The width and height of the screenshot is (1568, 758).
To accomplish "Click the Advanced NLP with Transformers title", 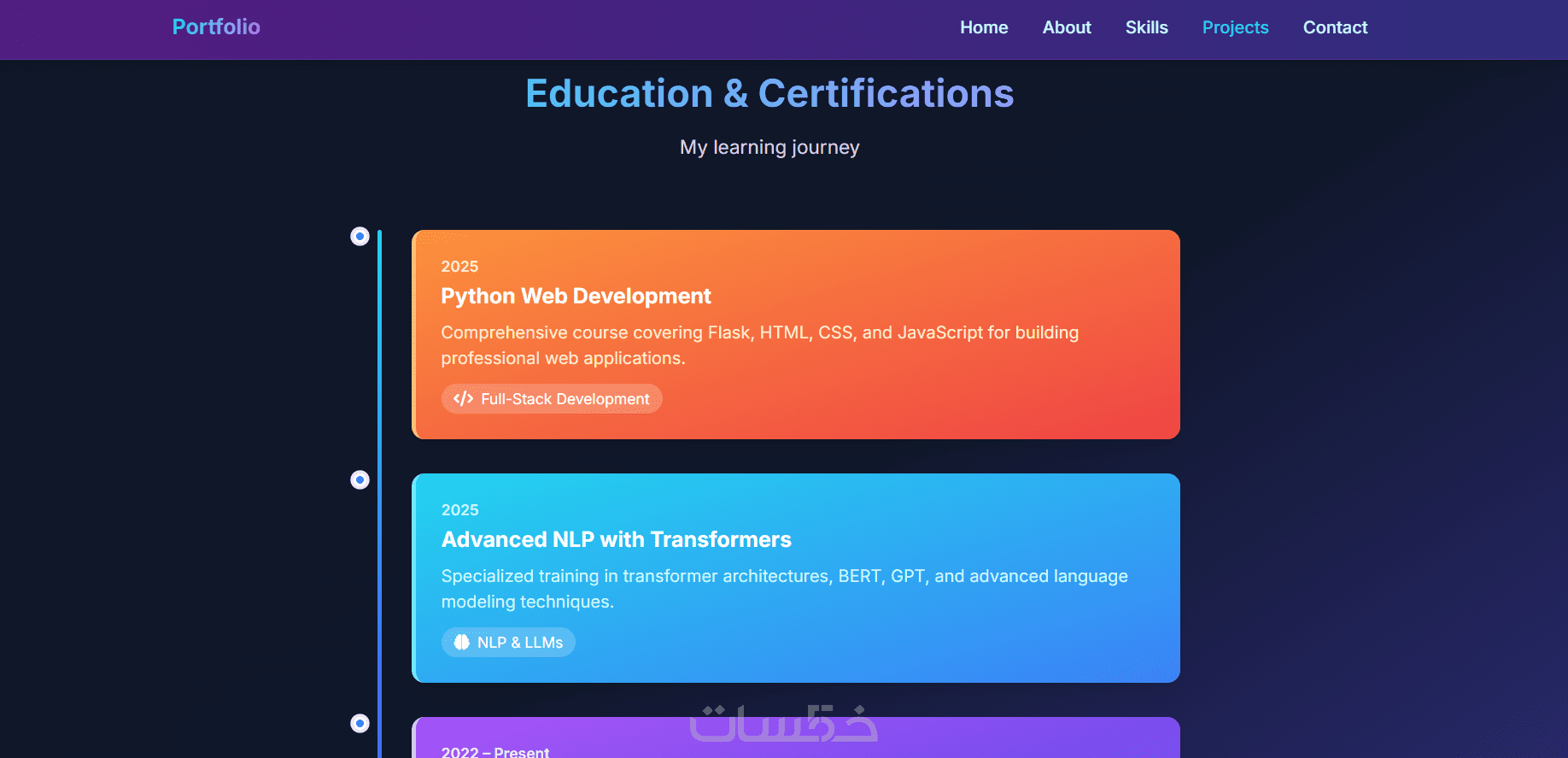I will (616, 539).
